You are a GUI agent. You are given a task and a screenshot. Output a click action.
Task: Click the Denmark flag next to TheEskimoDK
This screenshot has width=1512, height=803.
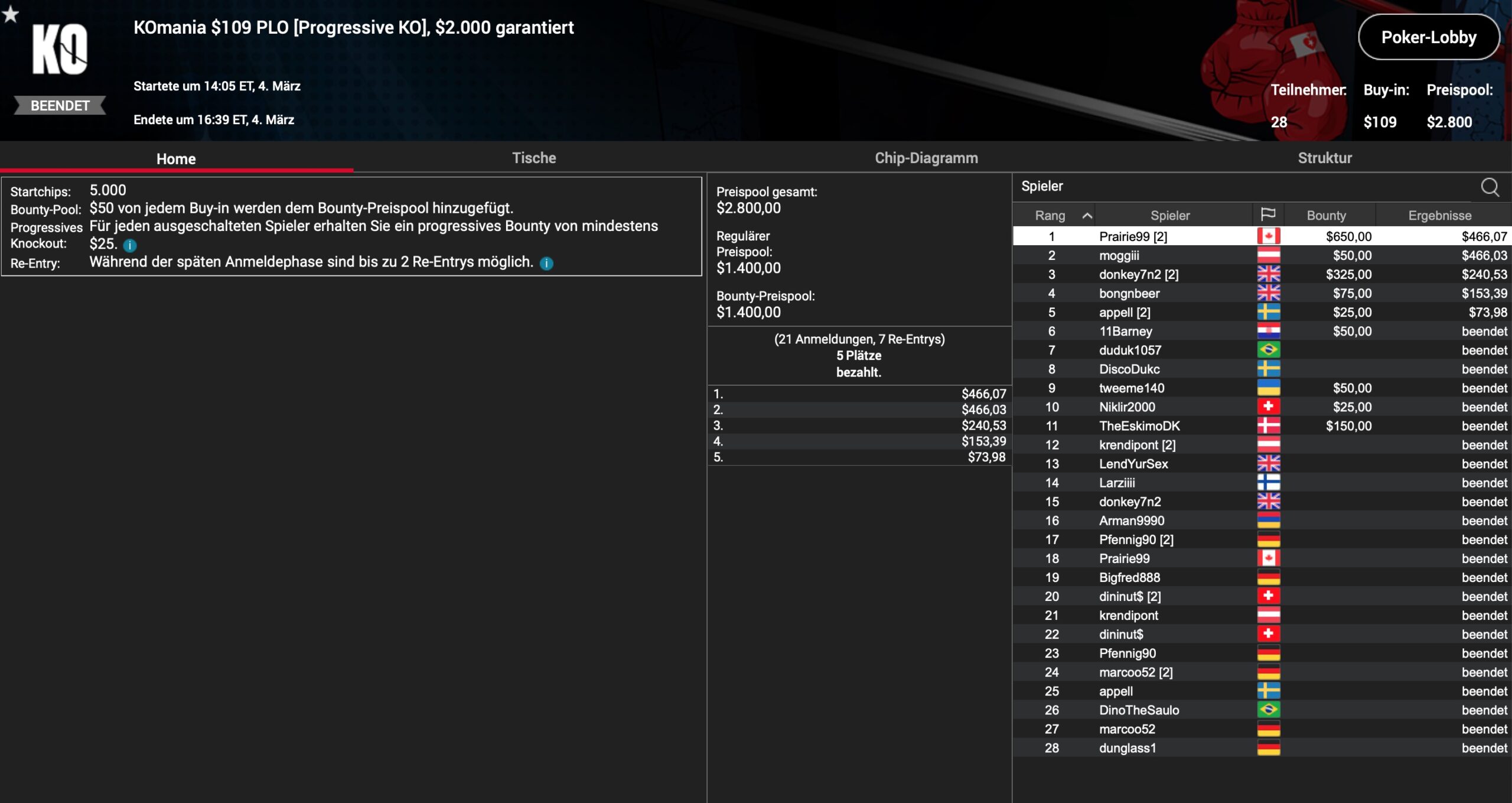[1268, 425]
